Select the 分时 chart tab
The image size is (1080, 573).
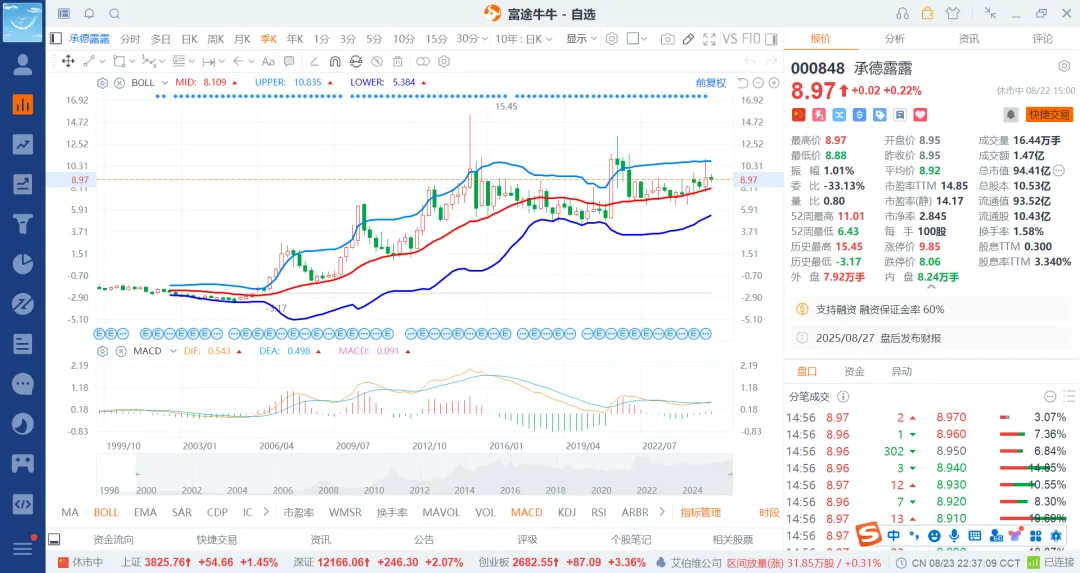coord(130,39)
